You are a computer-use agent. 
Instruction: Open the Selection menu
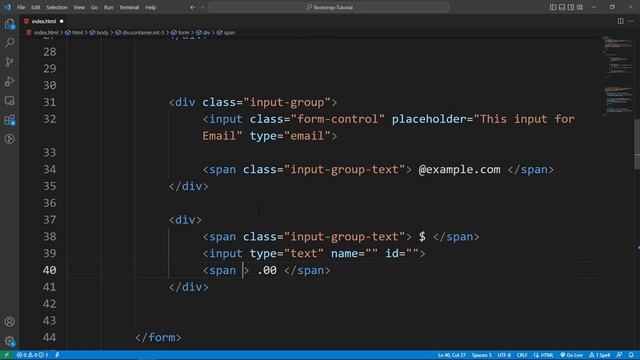[57, 7]
